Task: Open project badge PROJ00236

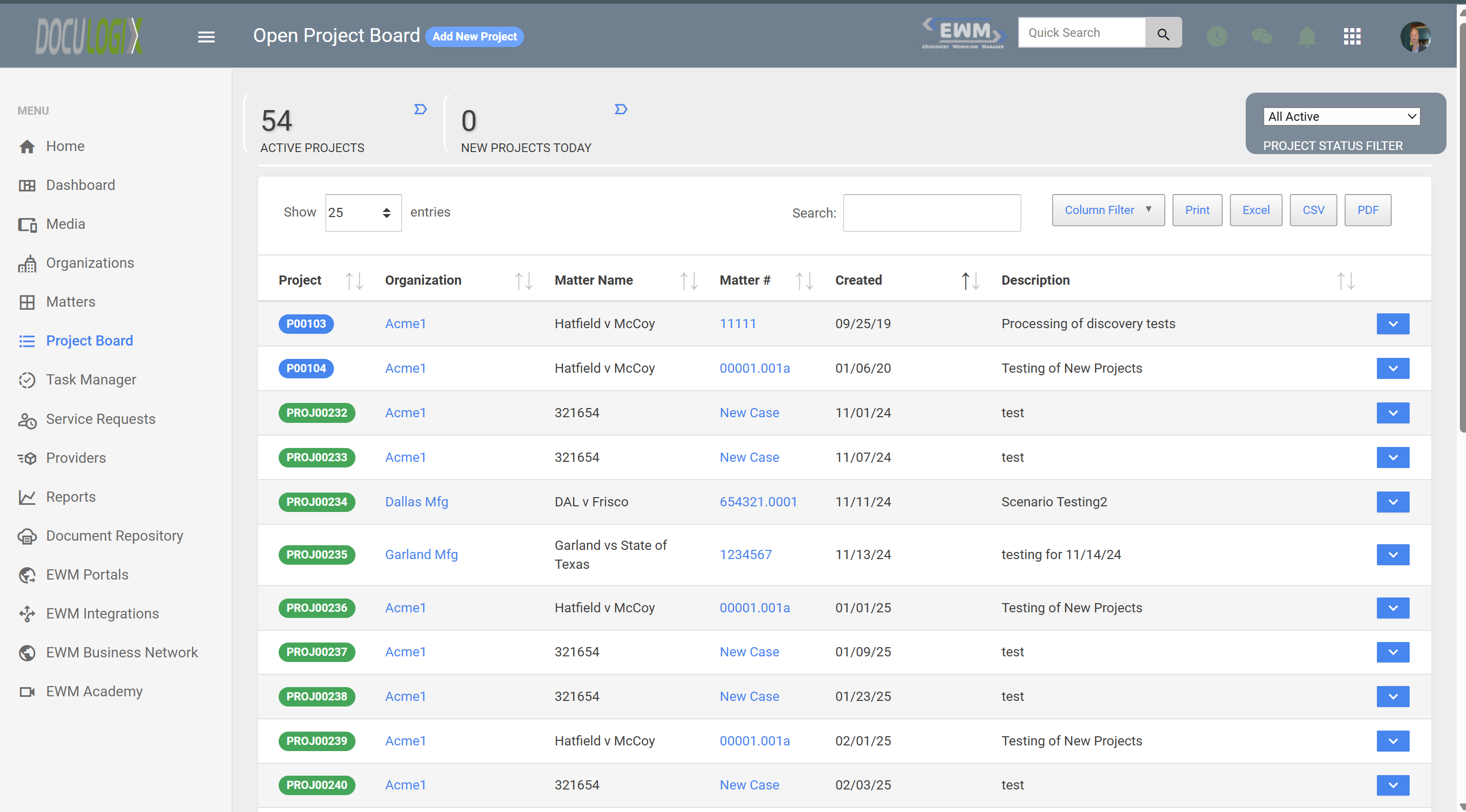Action: pyautogui.click(x=317, y=608)
